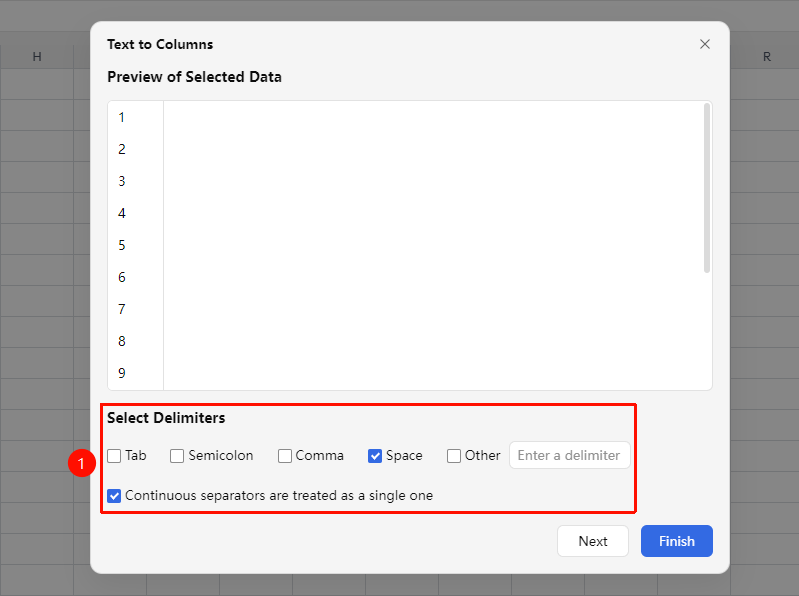Select preview row number 8
The height and width of the screenshot is (596, 799).
pyautogui.click(x=122, y=341)
